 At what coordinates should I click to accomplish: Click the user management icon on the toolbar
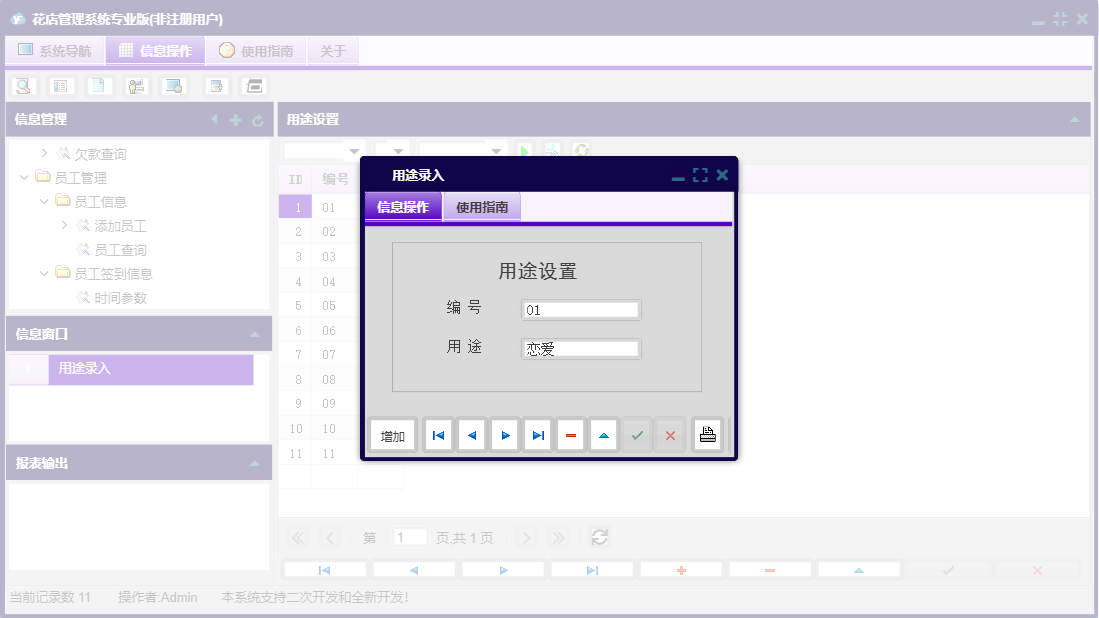point(135,85)
